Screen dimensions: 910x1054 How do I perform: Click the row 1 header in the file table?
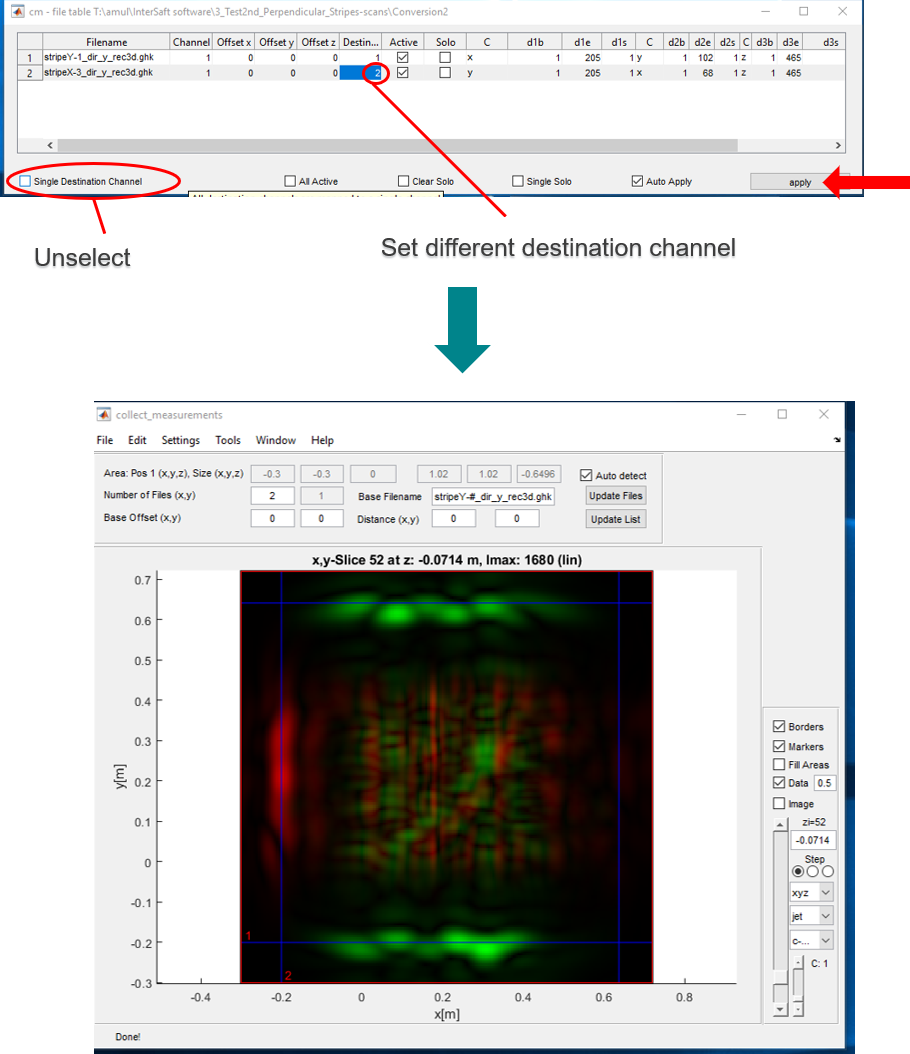[x=30, y=58]
